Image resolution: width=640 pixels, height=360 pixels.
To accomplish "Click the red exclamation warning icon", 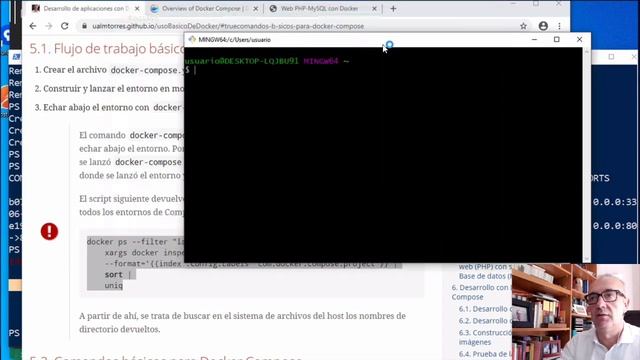I will coord(49,231).
